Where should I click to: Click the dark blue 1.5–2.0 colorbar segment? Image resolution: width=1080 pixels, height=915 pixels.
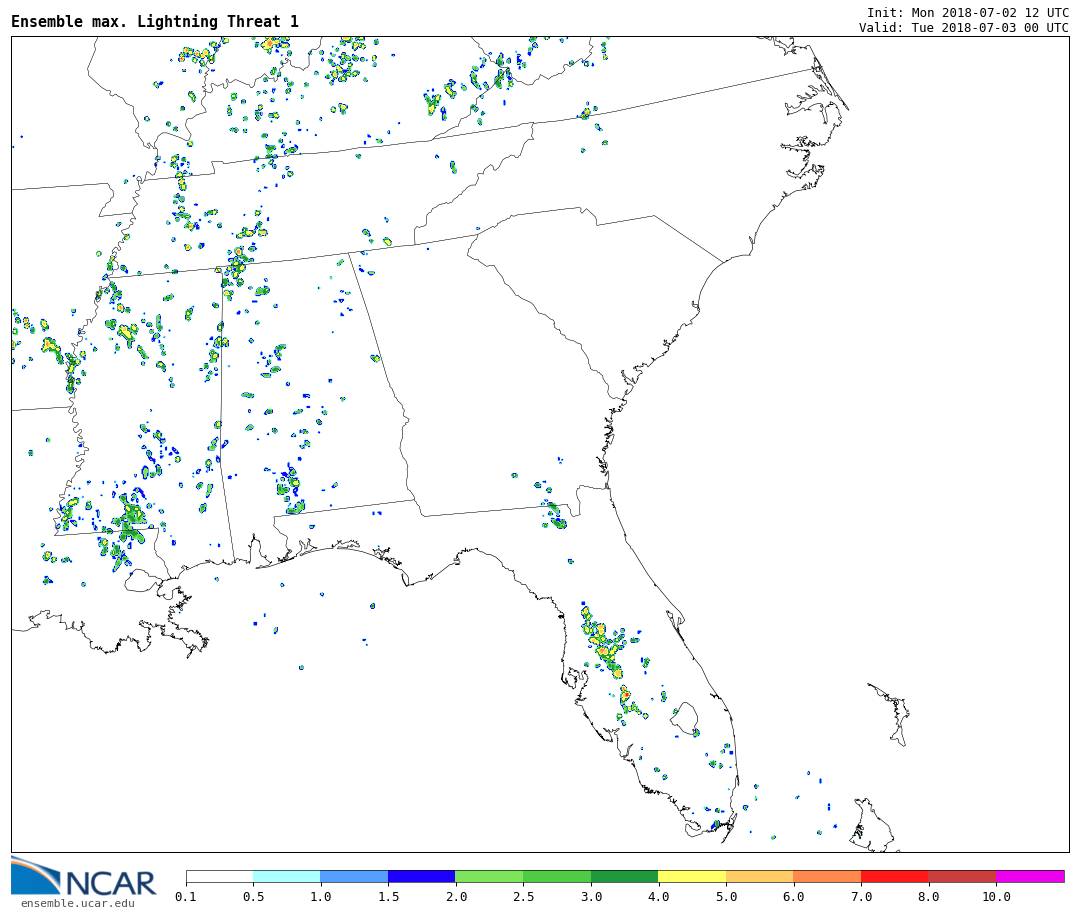click(x=421, y=876)
